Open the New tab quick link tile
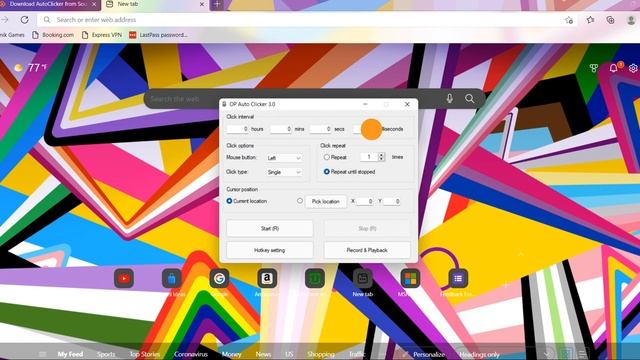The width and height of the screenshot is (640, 360). click(x=362, y=279)
